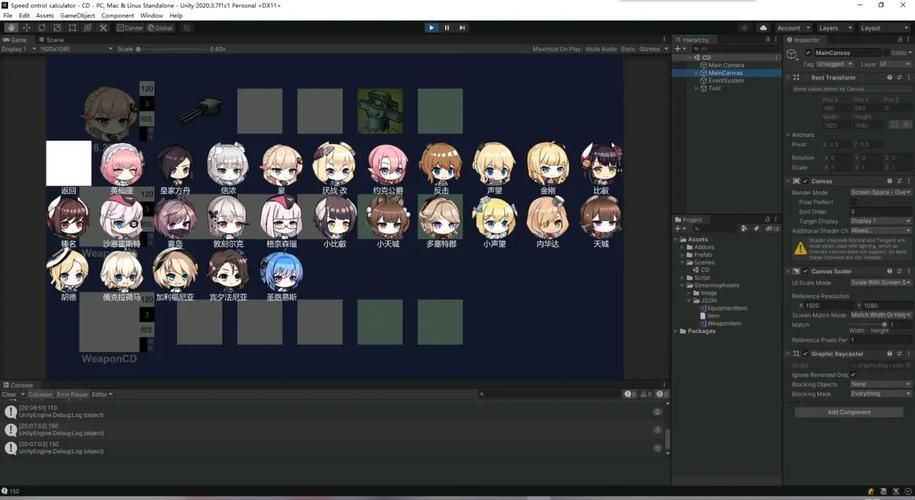Open custom editor tools icon
Image resolution: width=915 pixels, height=500 pixels.
[103, 27]
